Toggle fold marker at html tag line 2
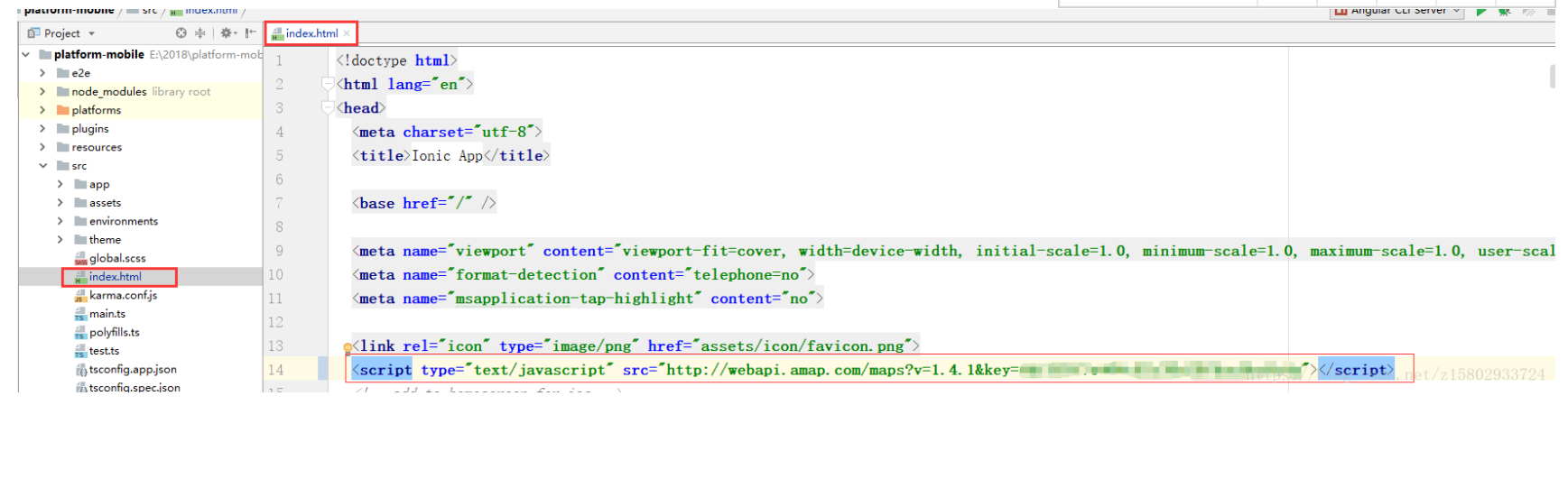The width and height of the screenshot is (1568, 488). 327,84
